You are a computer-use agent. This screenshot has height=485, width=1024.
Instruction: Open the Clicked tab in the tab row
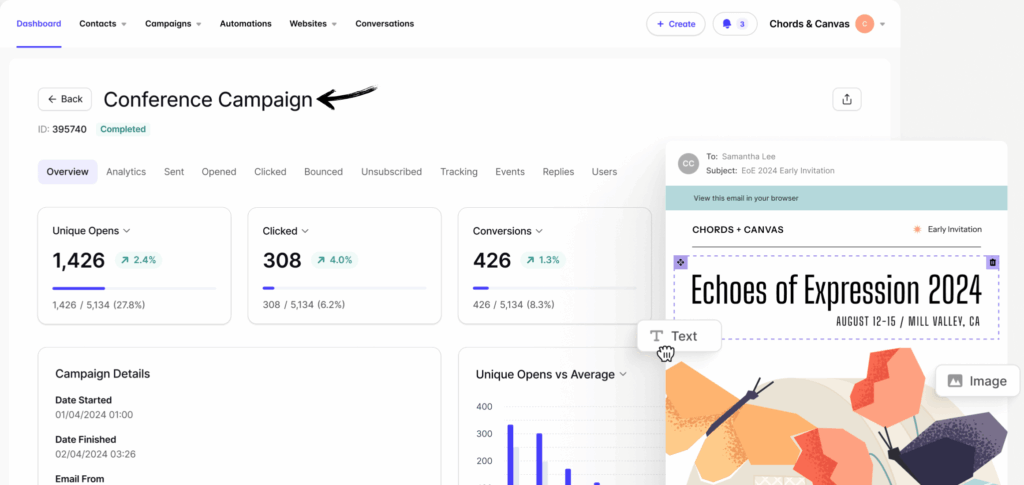pos(270,172)
